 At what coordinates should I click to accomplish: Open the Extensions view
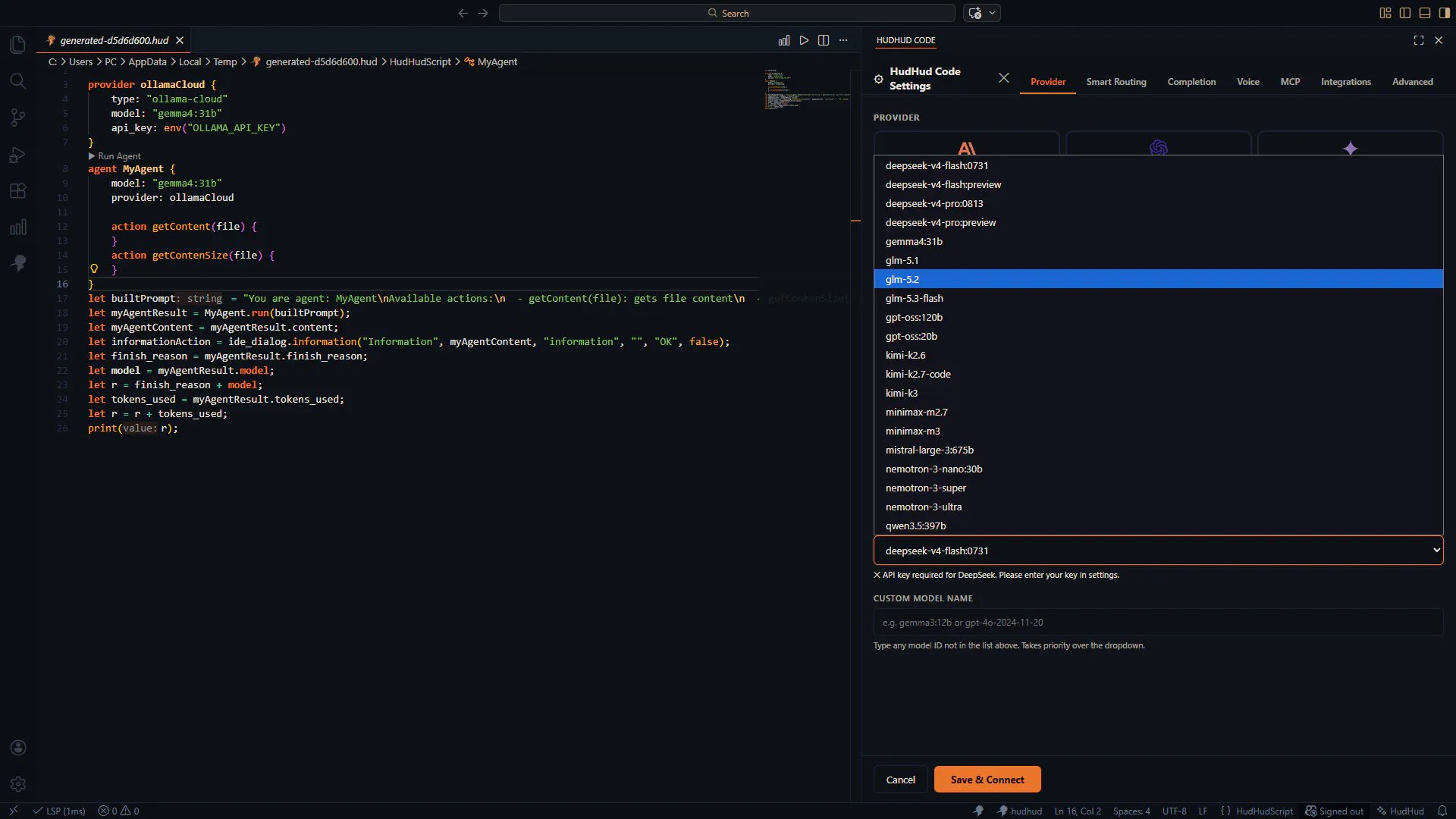18,191
